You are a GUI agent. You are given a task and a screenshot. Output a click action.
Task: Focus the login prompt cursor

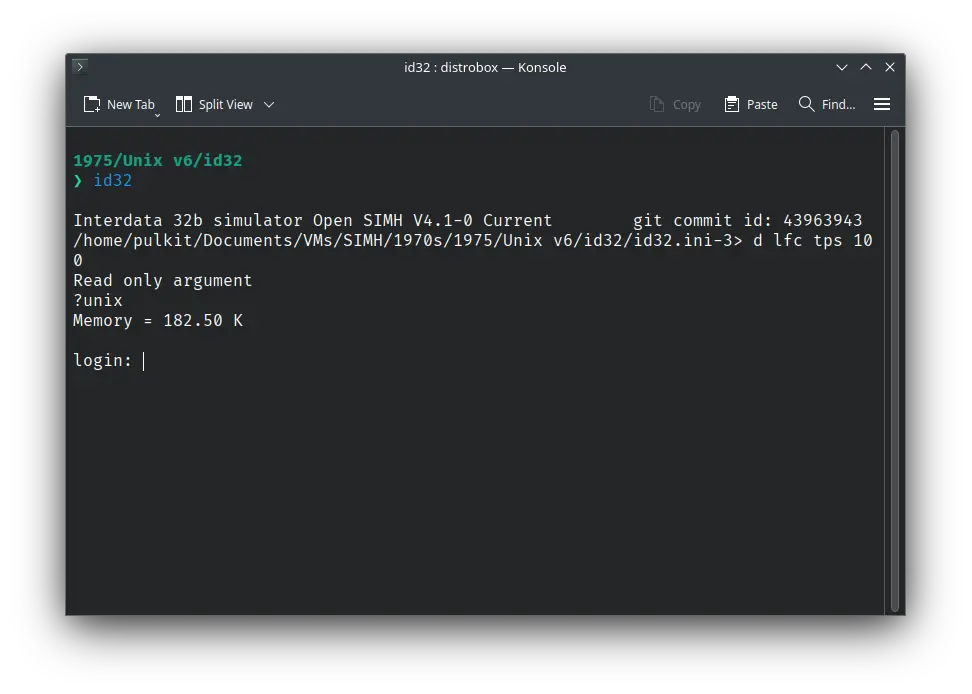click(x=144, y=361)
